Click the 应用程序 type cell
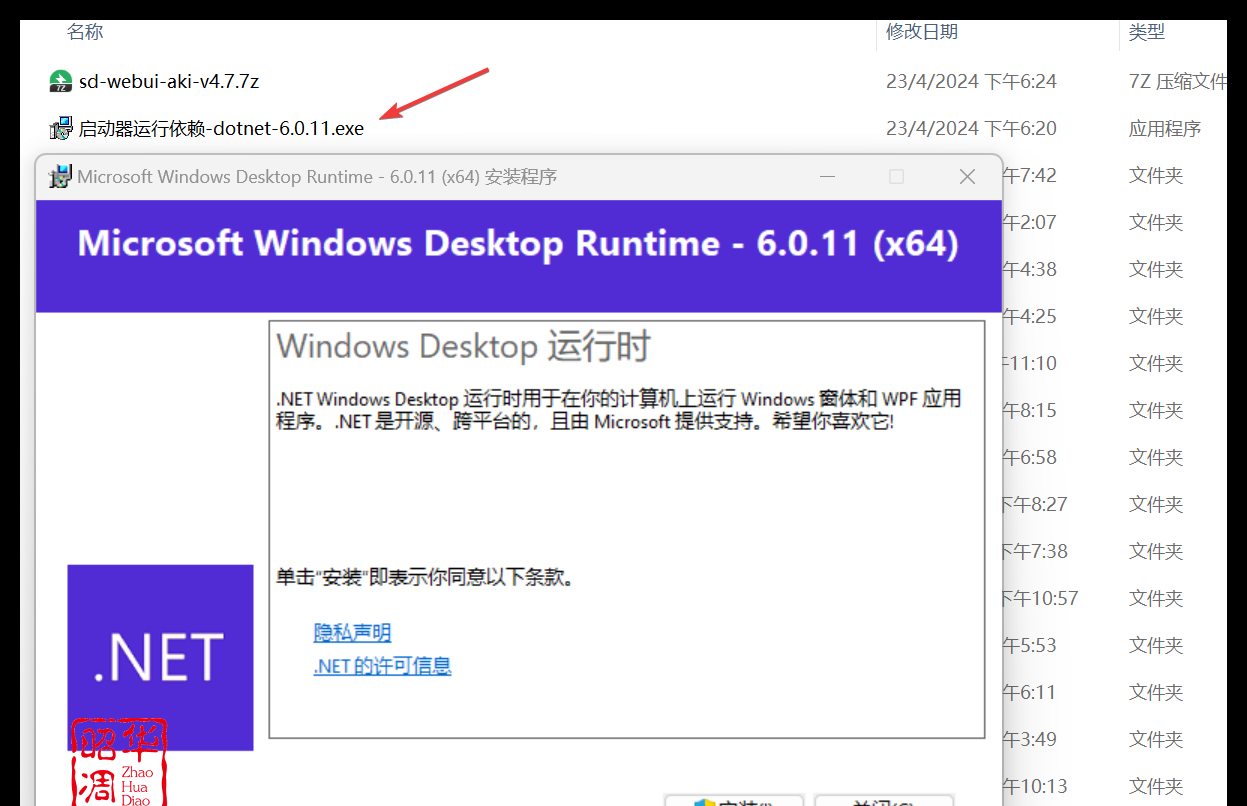The width and height of the screenshot is (1247, 806). (x=1165, y=128)
